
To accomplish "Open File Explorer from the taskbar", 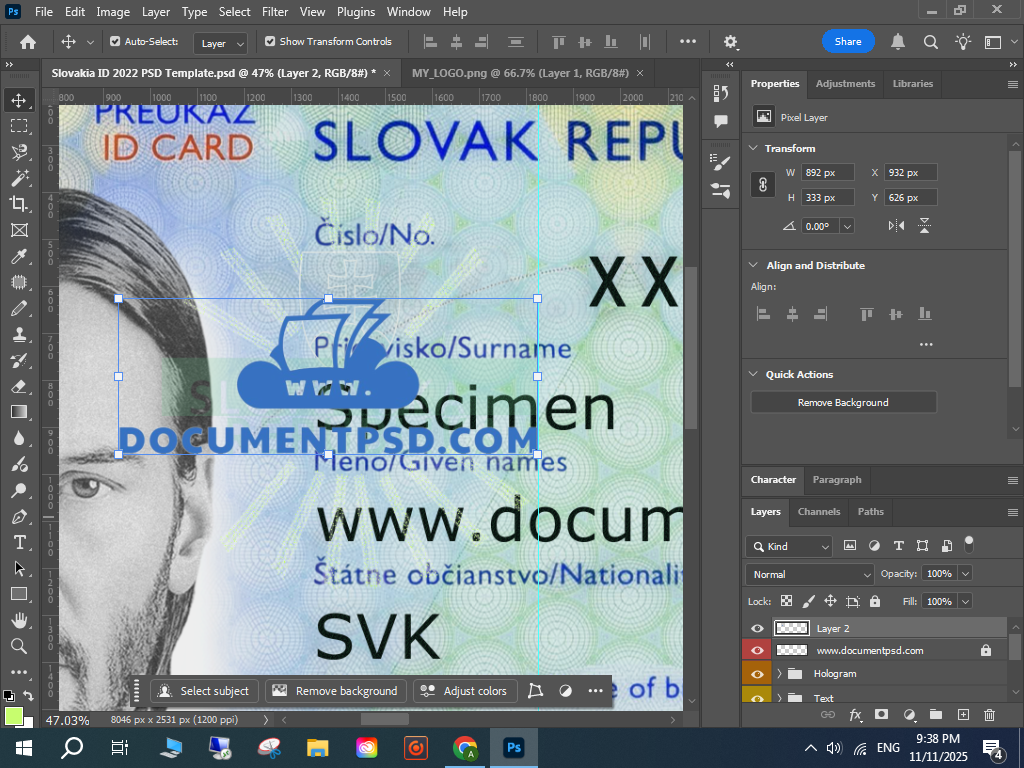I will point(317,748).
